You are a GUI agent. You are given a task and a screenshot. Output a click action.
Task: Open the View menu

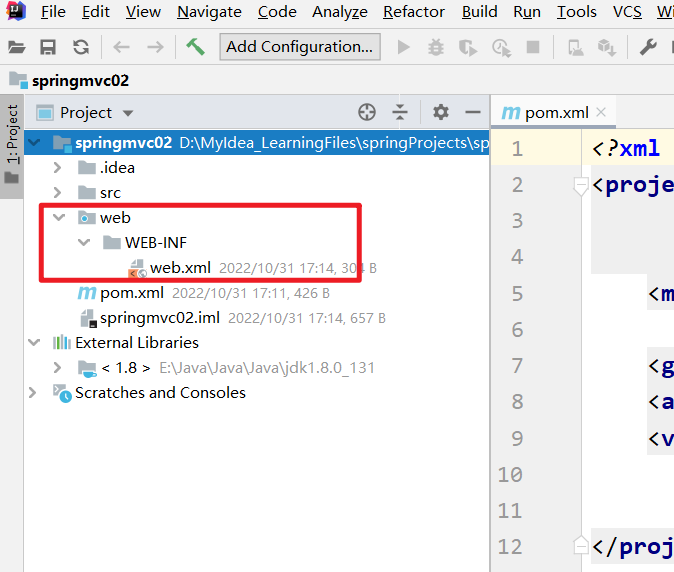143,12
